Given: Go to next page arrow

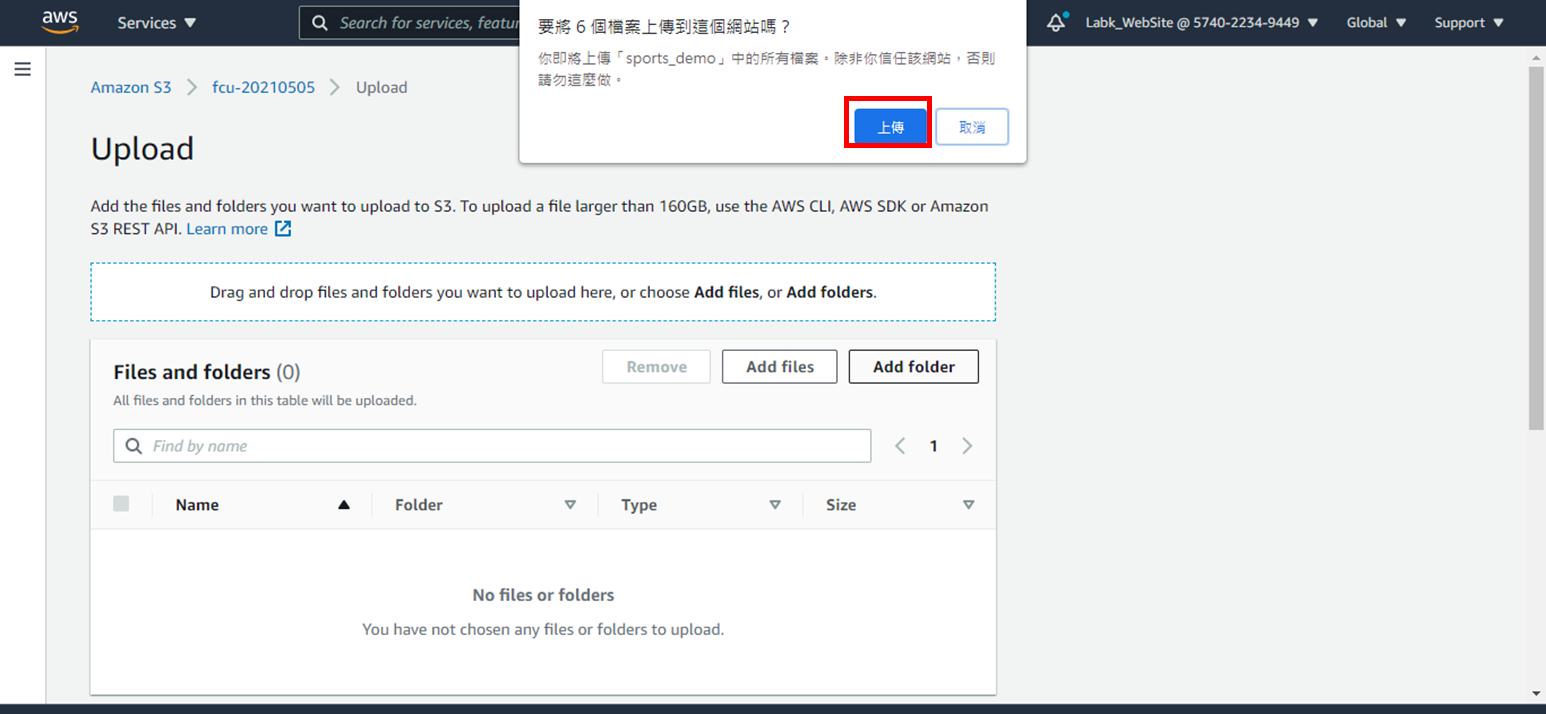Looking at the screenshot, I should [x=967, y=446].
